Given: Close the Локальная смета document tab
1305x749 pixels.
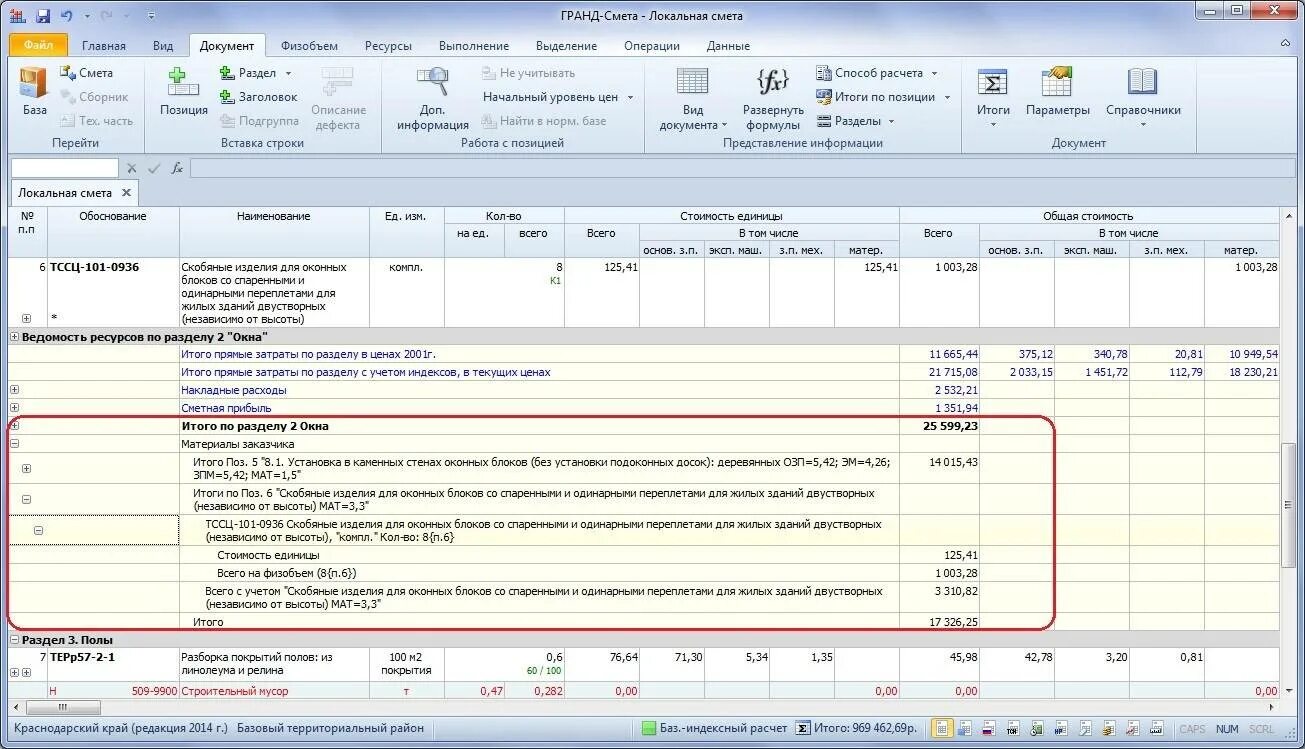Looking at the screenshot, I should click(x=126, y=193).
